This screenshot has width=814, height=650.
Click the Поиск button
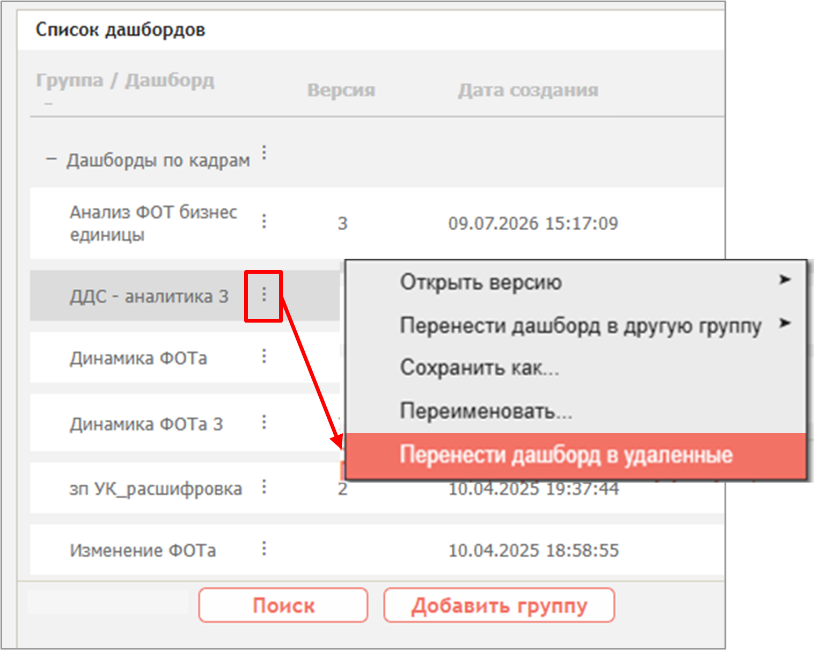pyautogui.click(x=283, y=605)
